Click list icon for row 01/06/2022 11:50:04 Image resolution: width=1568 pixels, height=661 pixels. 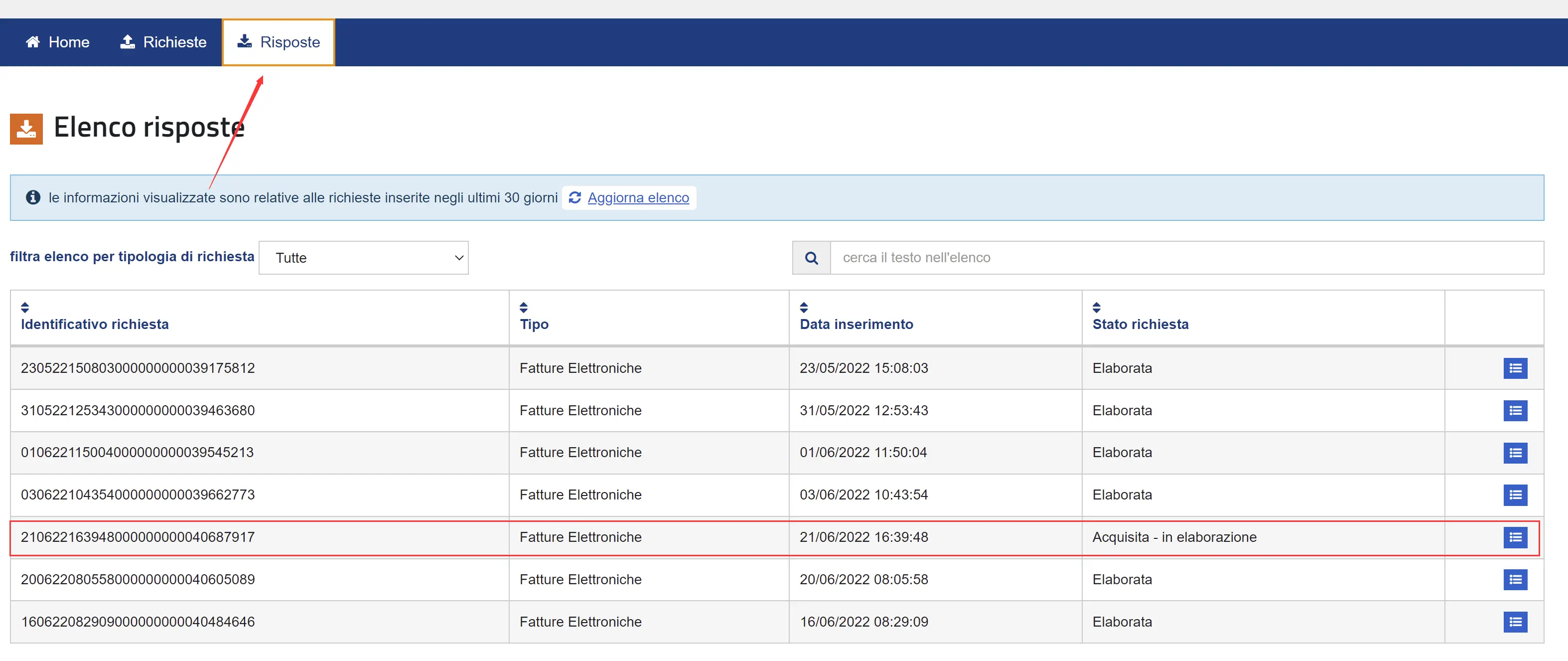1514,453
